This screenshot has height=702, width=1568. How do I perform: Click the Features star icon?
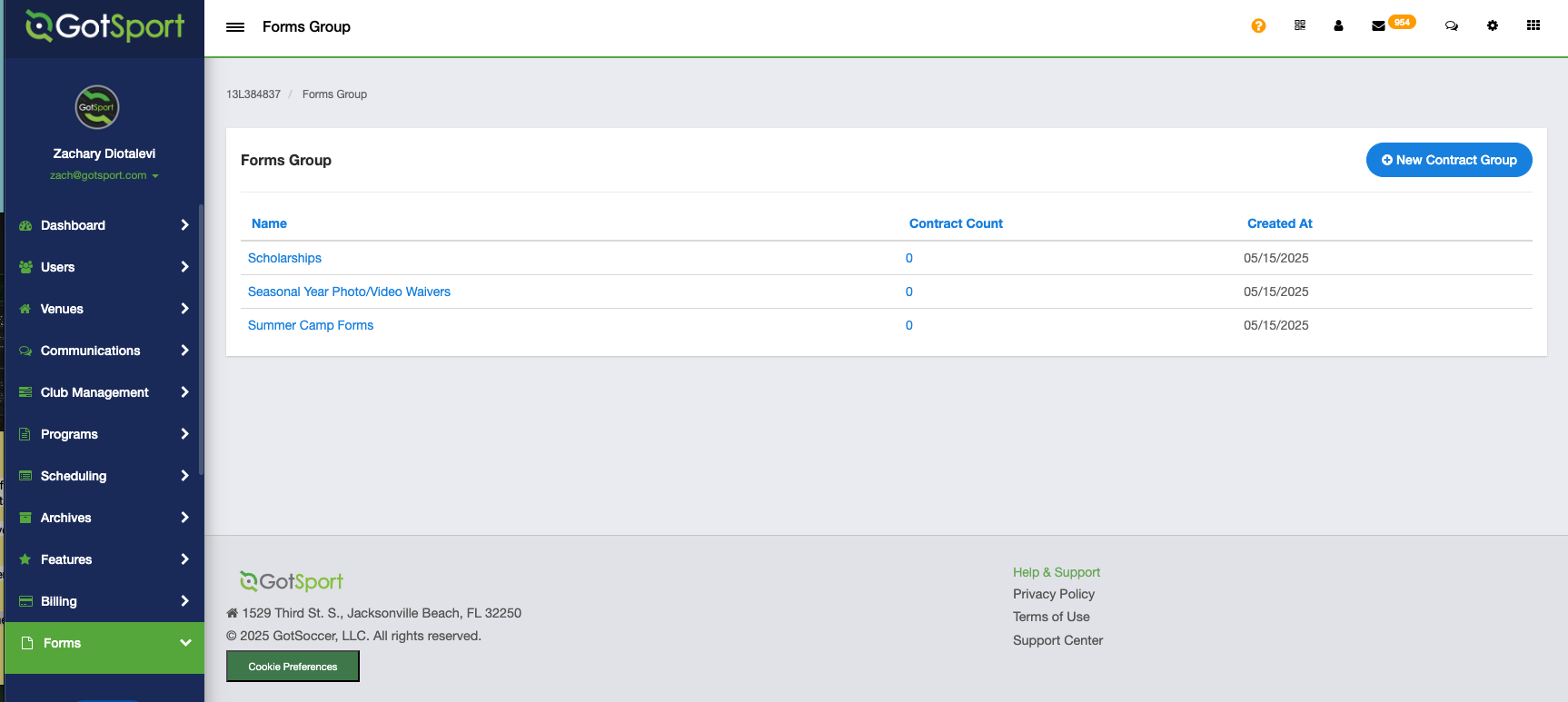[25, 559]
